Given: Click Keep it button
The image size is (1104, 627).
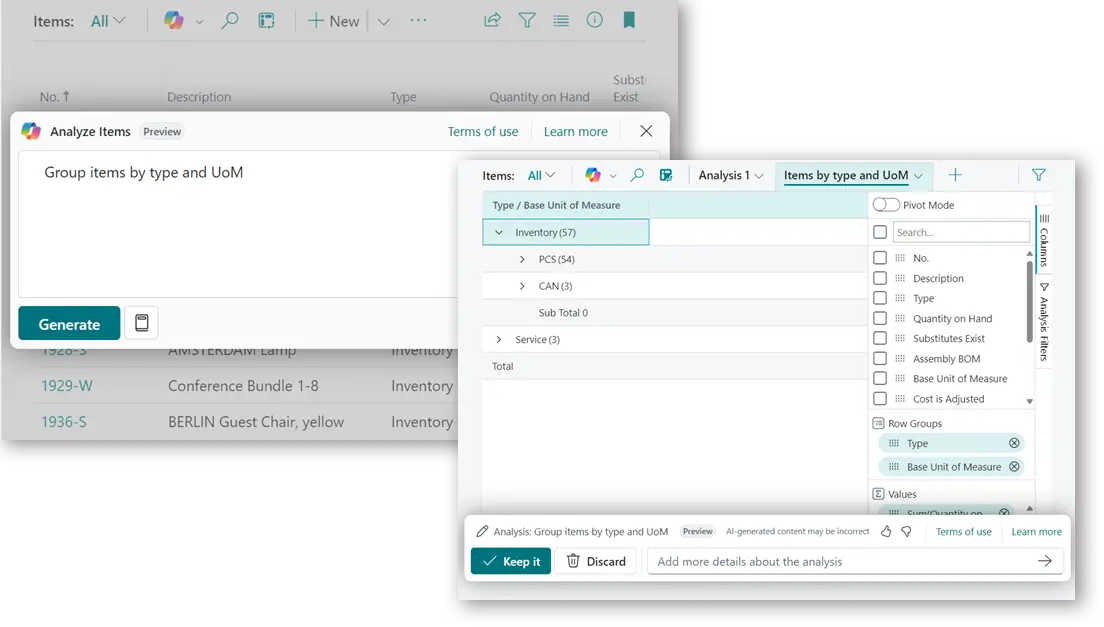Looking at the screenshot, I should pos(510,561).
